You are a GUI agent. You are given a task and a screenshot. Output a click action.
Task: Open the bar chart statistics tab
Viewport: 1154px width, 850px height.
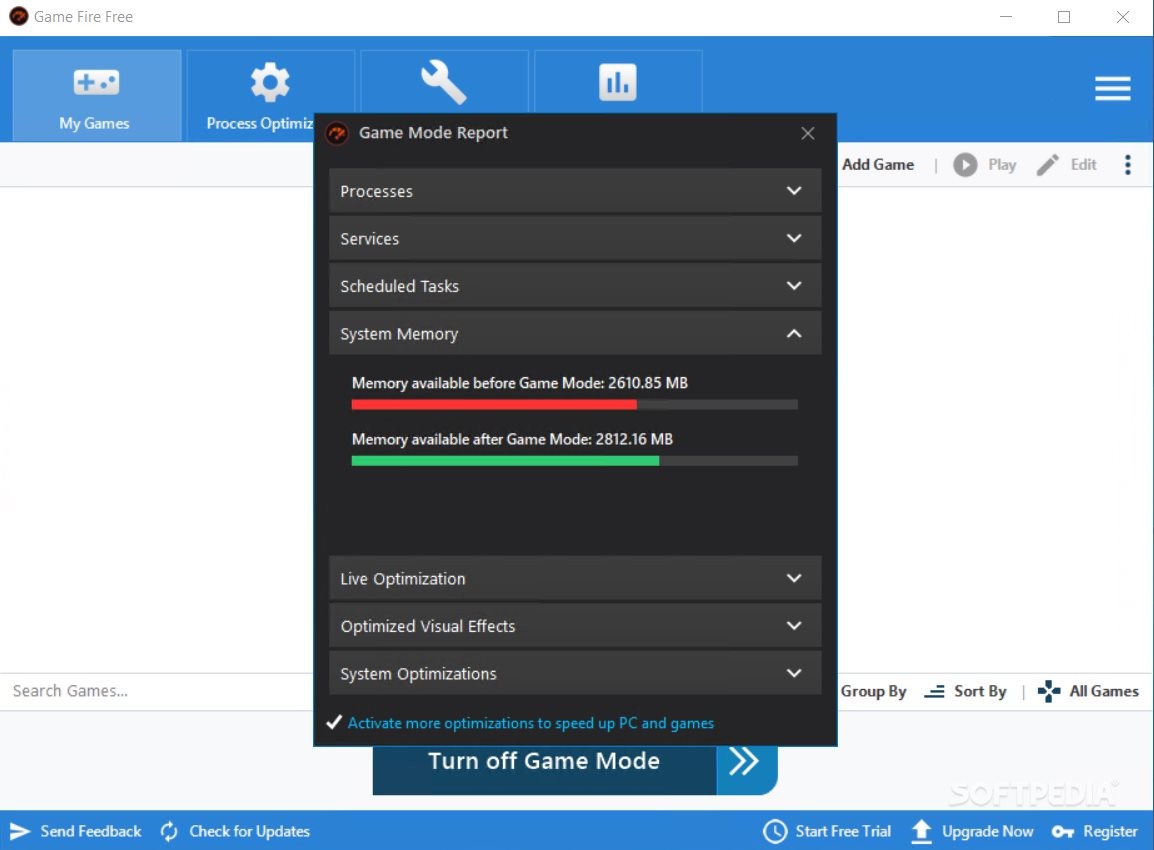click(617, 82)
